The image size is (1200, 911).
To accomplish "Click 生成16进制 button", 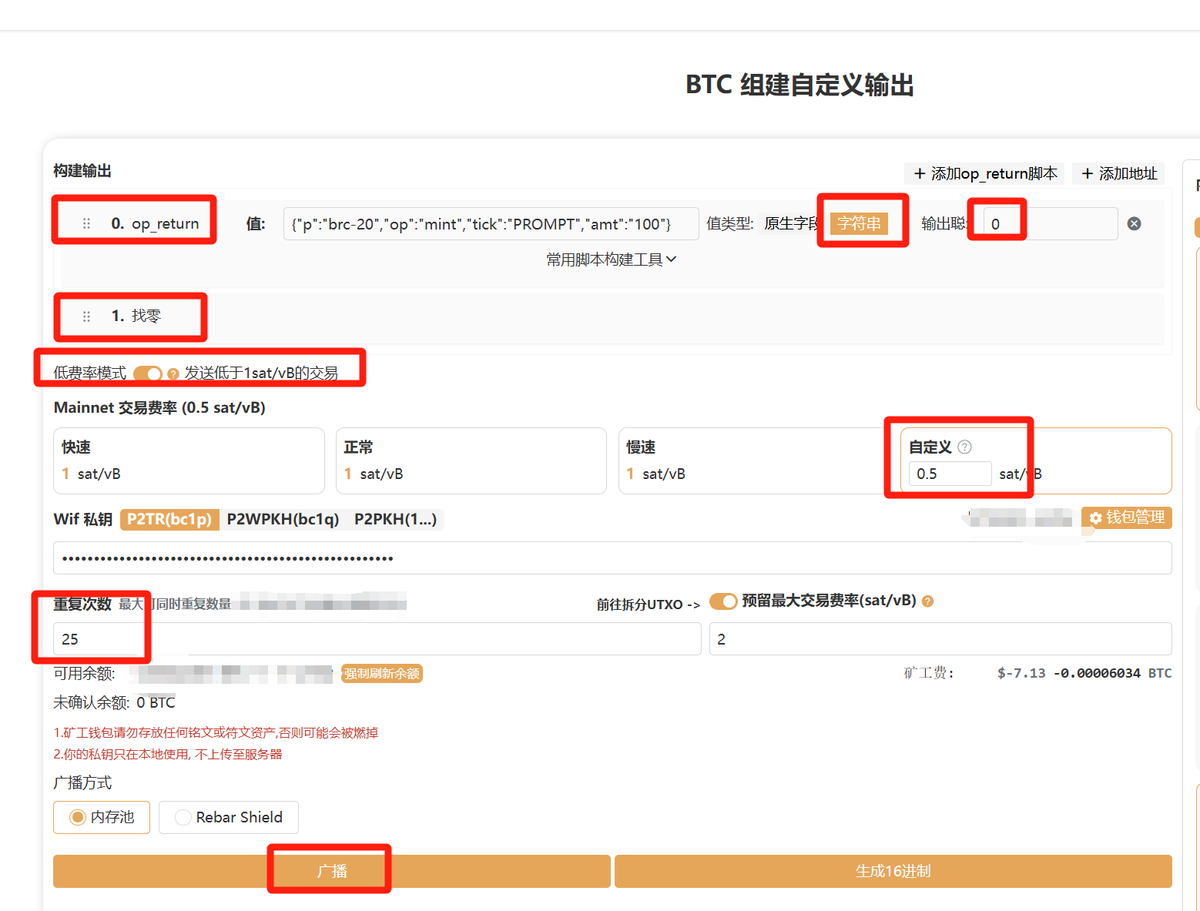I will click(893, 871).
